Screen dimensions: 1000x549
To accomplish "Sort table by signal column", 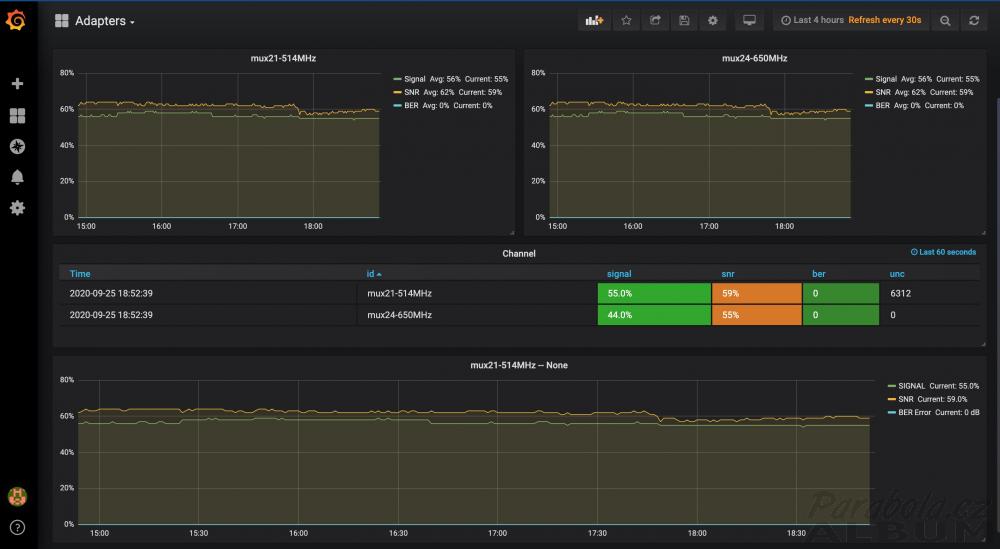I will [619, 274].
